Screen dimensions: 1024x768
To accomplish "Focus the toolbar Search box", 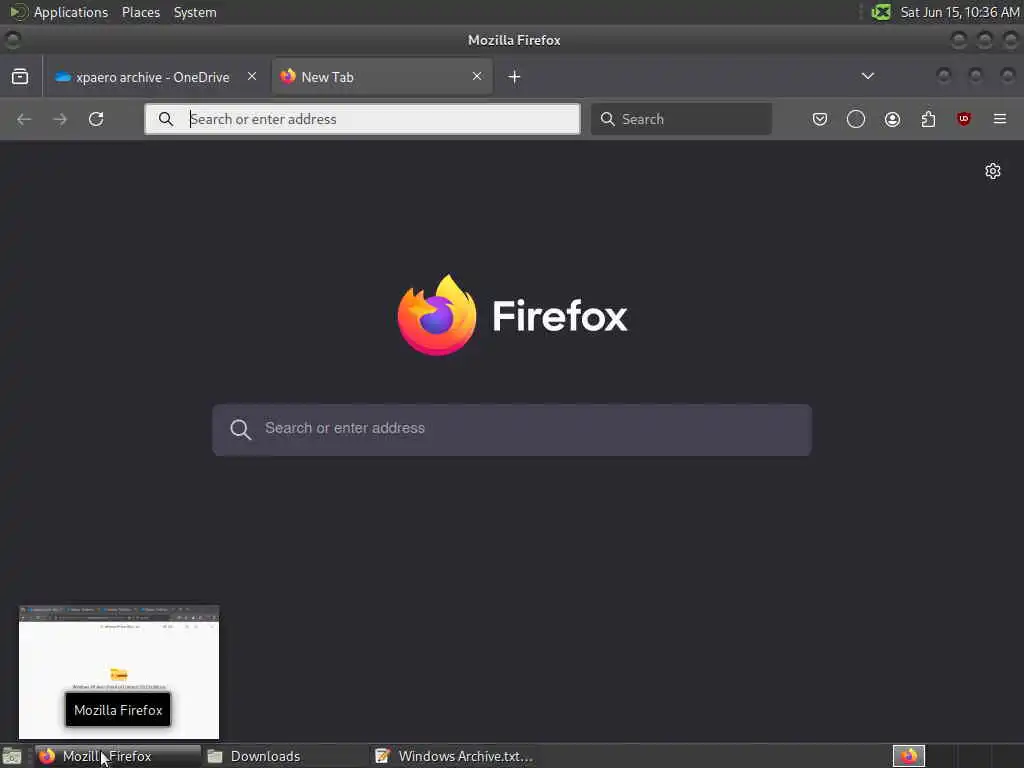I will (x=681, y=119).
